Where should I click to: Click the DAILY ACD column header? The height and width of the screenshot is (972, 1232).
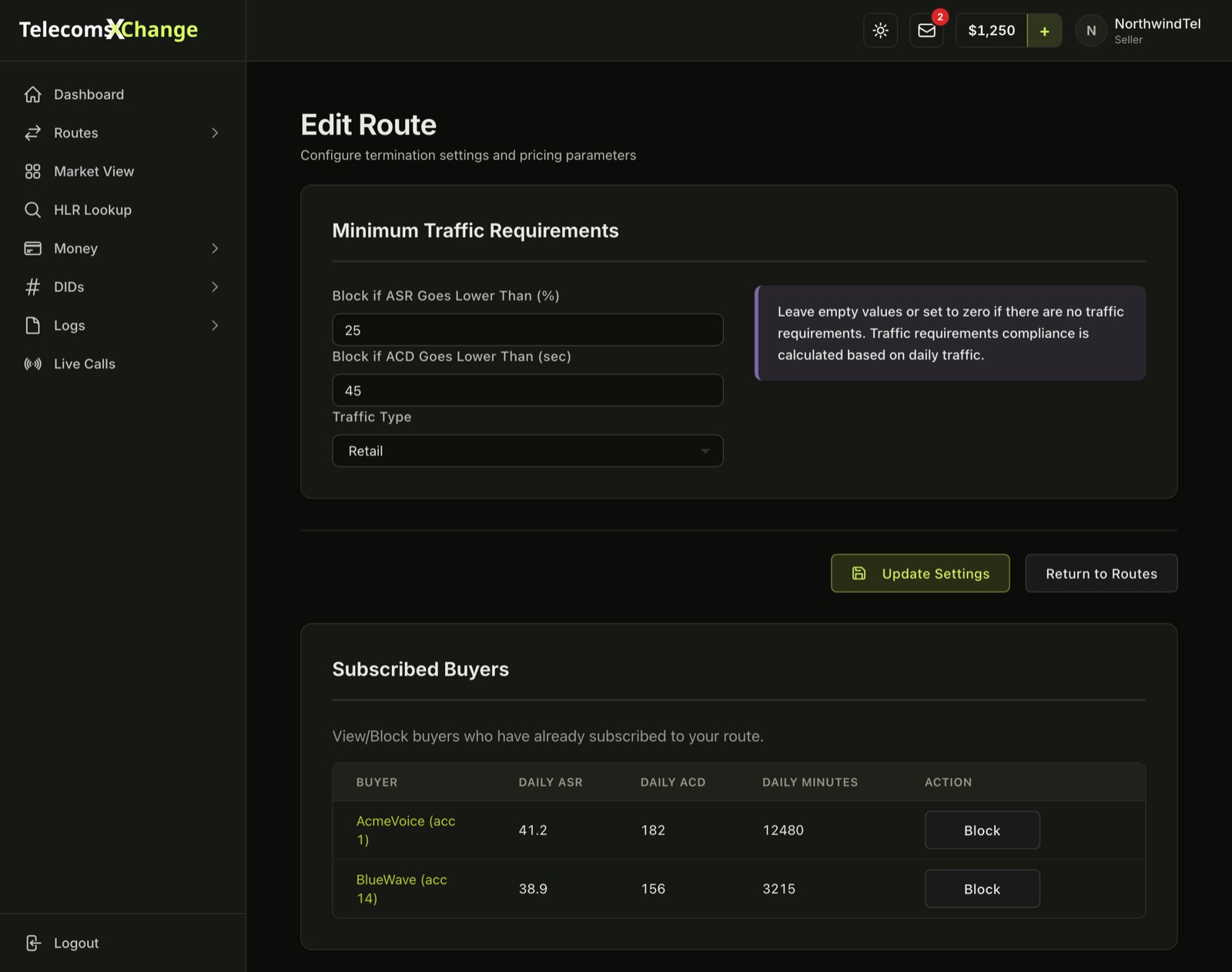click(x=673, y=782)
